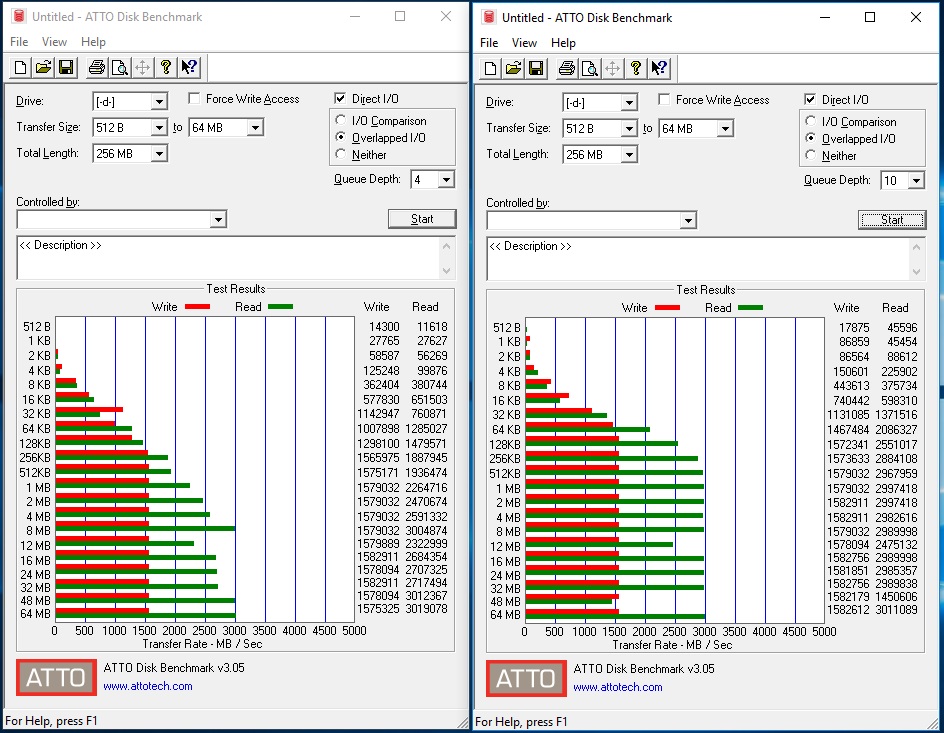Screen dimensions: 944x733
Task: Click the ATTO logo in left window
Action: (x=56, y=678)
